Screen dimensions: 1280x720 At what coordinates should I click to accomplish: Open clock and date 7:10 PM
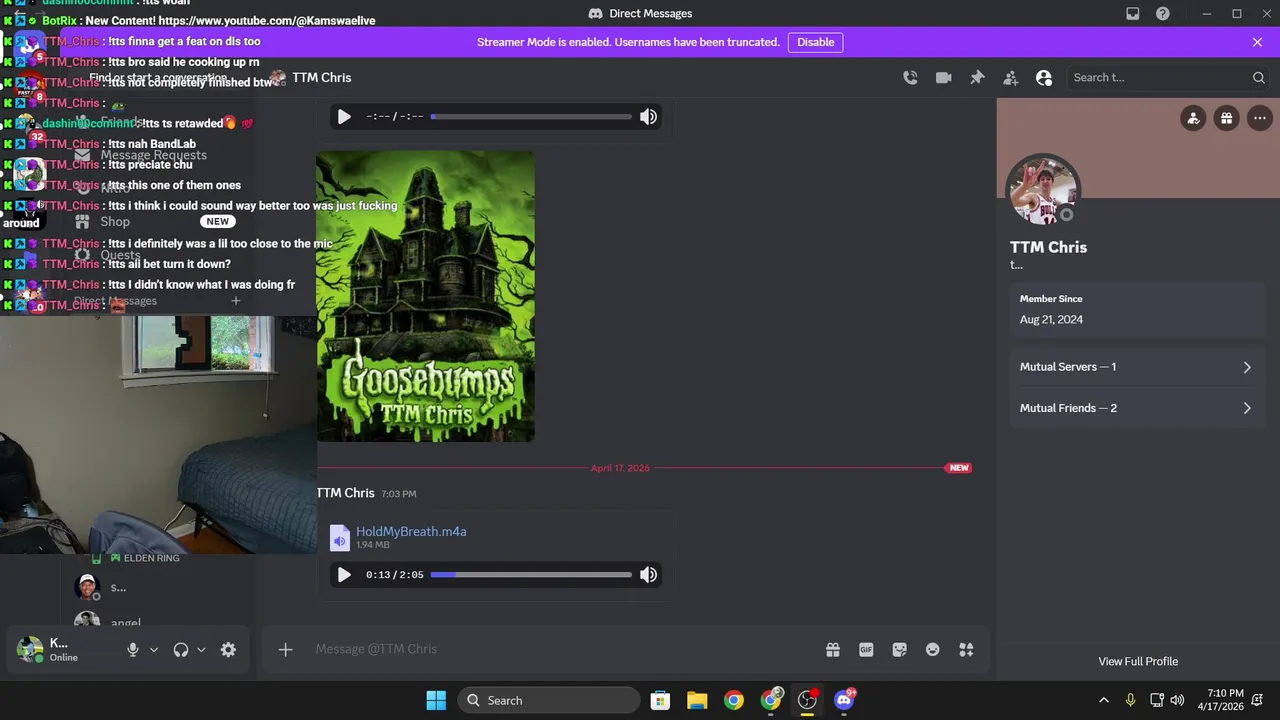1225,700
